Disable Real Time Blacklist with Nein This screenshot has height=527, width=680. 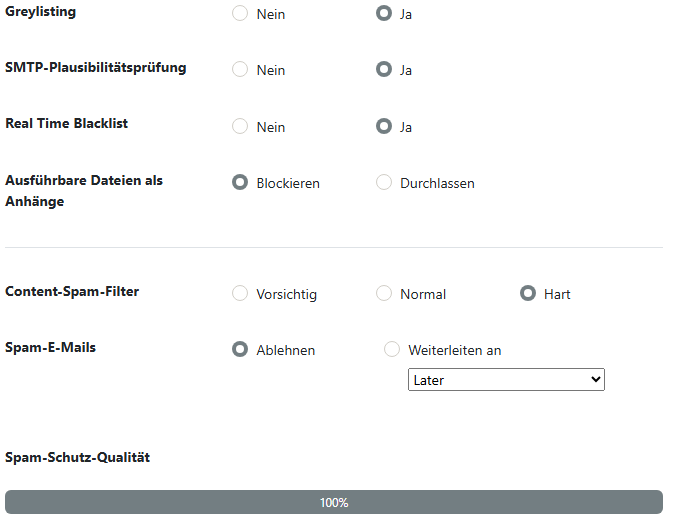click(x=240, y=127)
